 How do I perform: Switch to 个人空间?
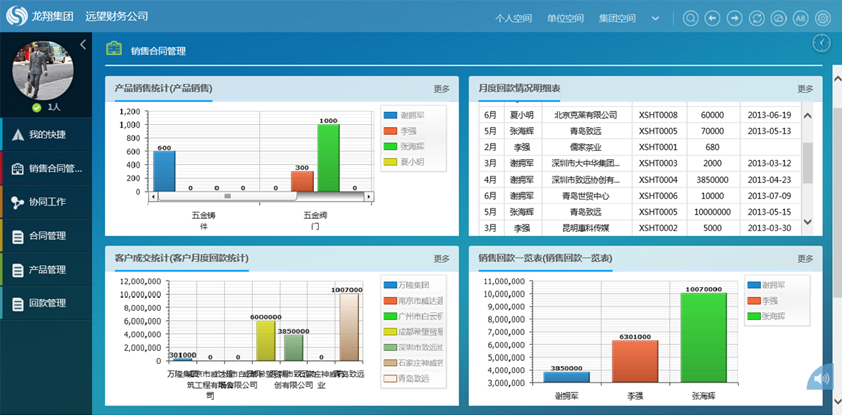click(513, 18)
